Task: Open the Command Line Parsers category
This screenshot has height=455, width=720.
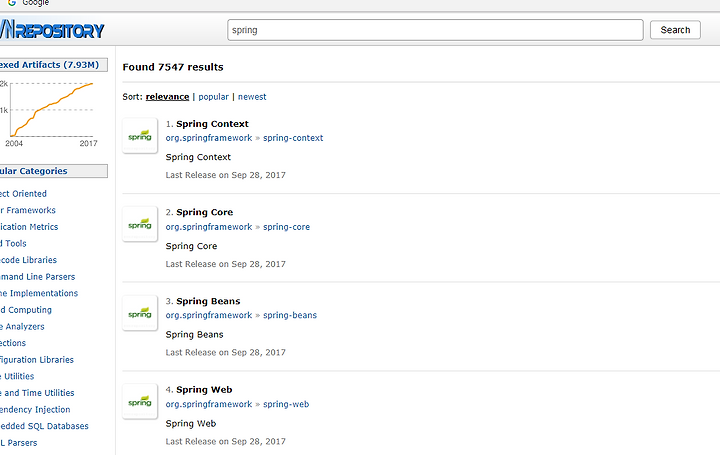Action: pyautogui.click(x=38, y=277)
